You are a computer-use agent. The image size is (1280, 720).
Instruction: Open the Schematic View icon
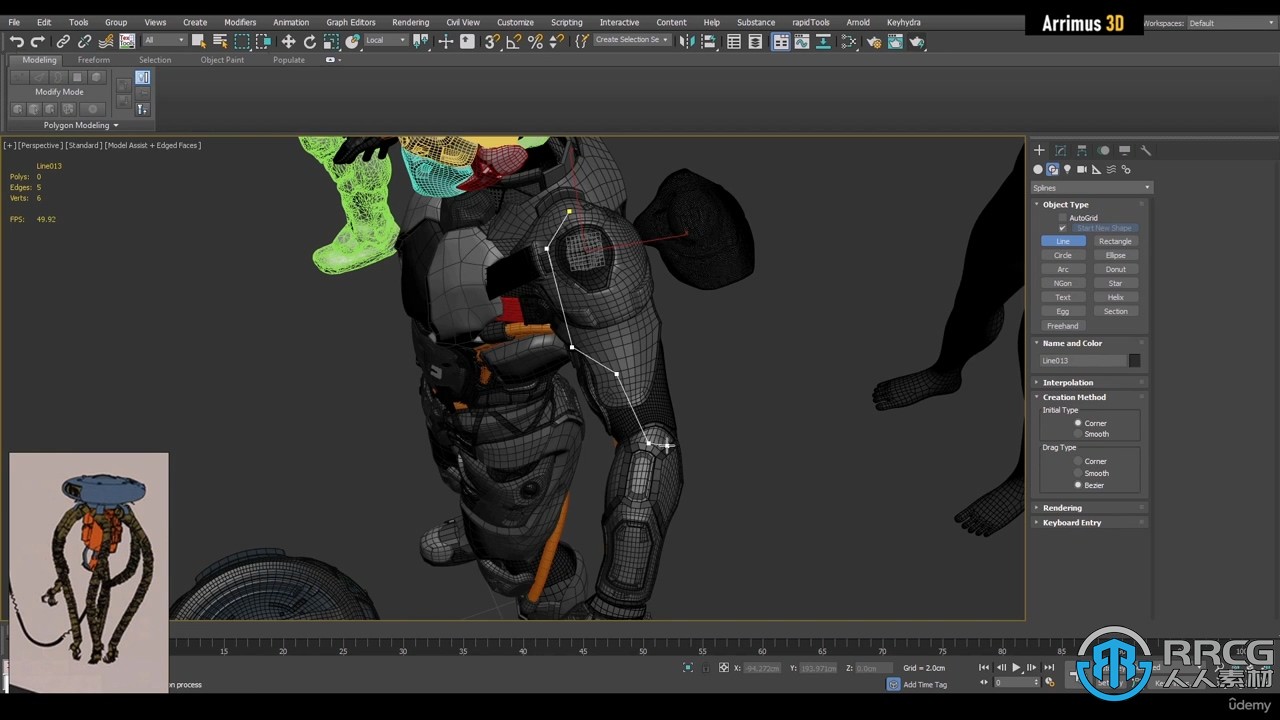coord(849,41)
